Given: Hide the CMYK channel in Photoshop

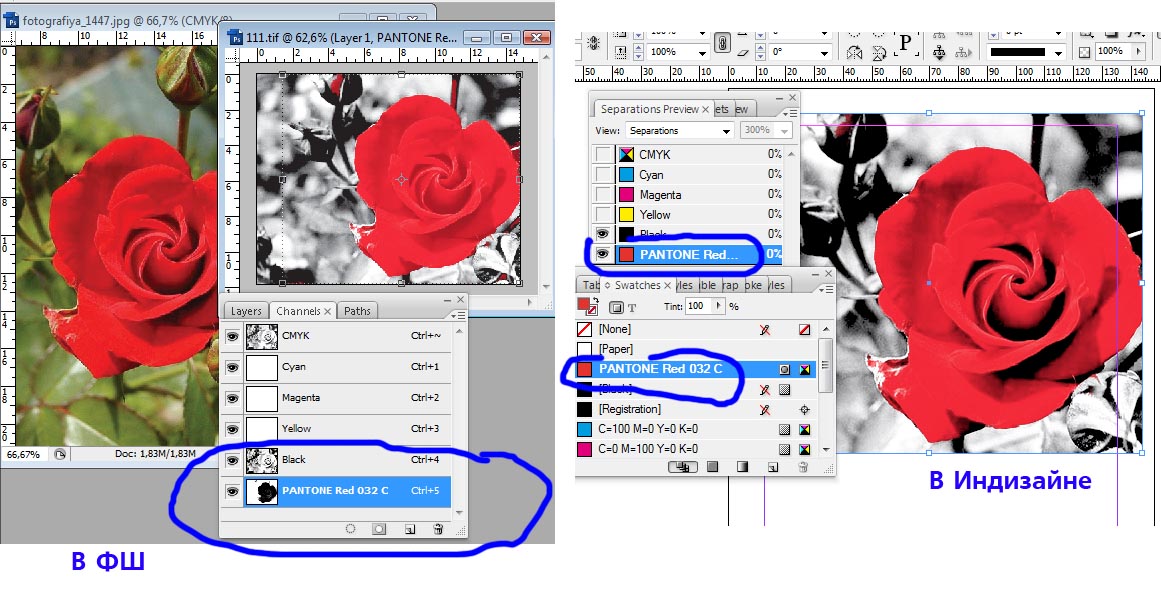Looking at the screenshot, I should click(232, 336).
